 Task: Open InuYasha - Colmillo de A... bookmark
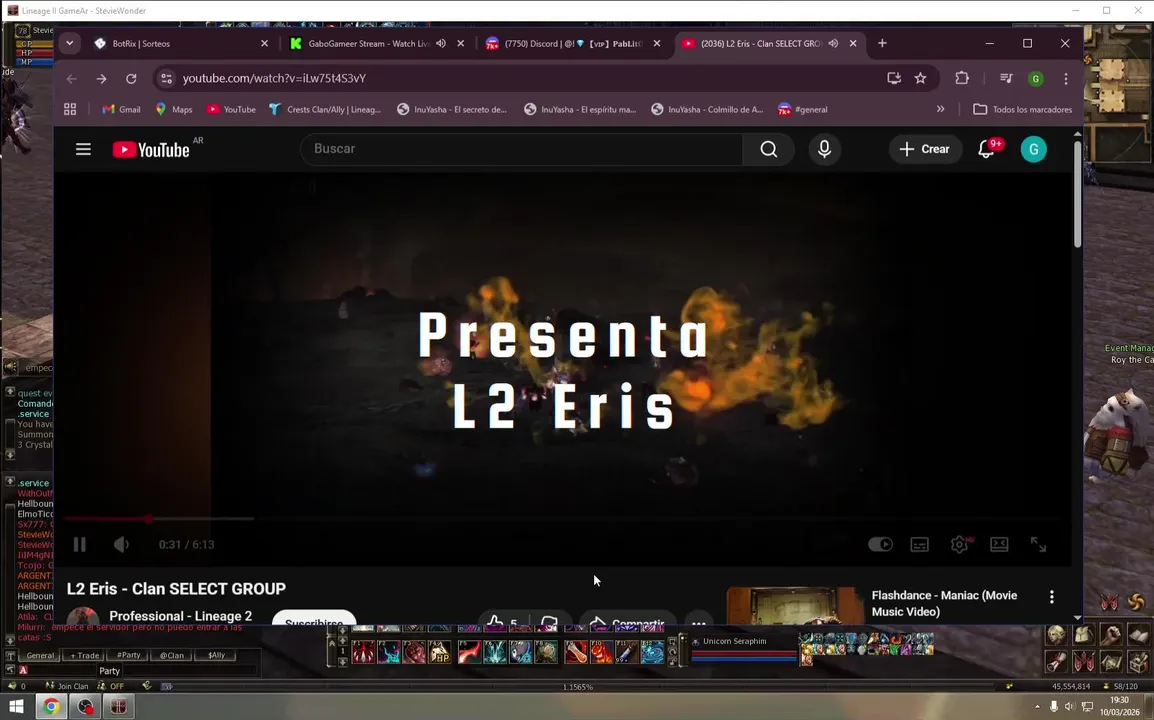tap(707, 109)
